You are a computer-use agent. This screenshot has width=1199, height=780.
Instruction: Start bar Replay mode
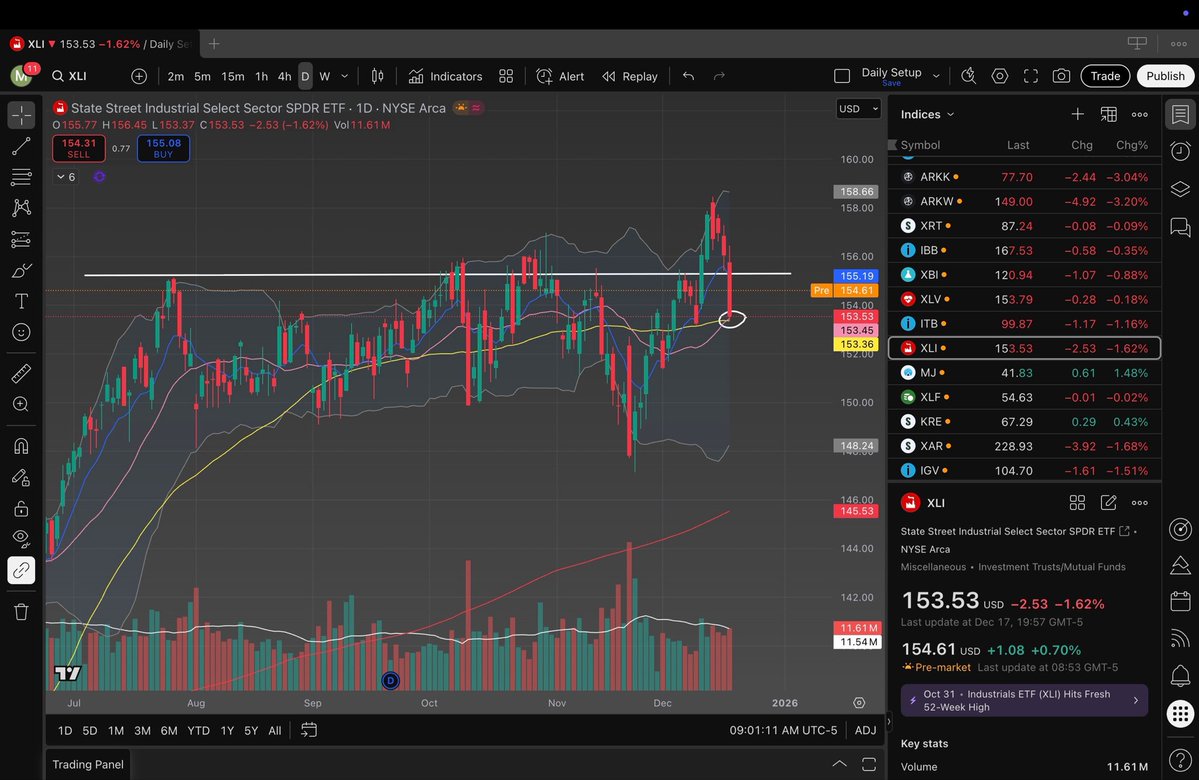point(630,76)
